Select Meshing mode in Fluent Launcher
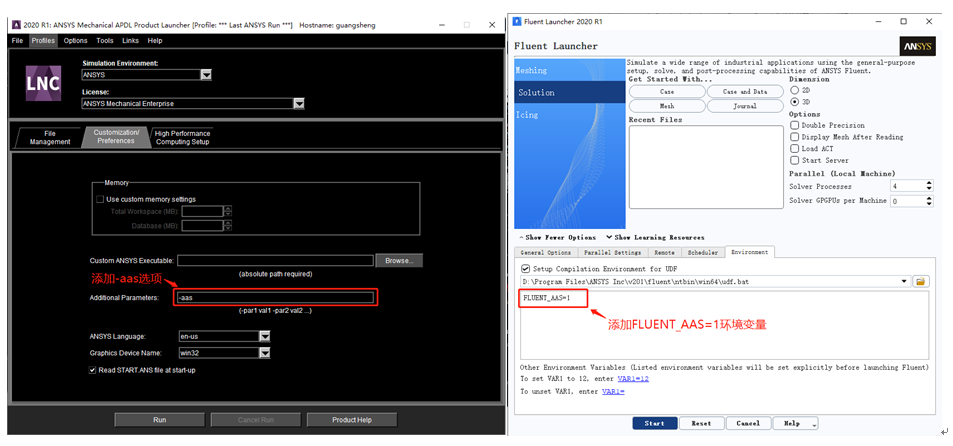The image size is (953, 446). click(569, 70)
